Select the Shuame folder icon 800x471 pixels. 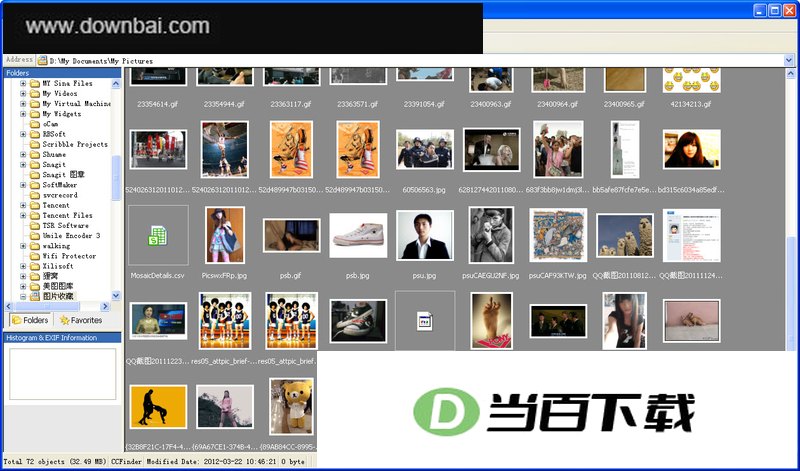pyautogui.click(x=35, y=154)
